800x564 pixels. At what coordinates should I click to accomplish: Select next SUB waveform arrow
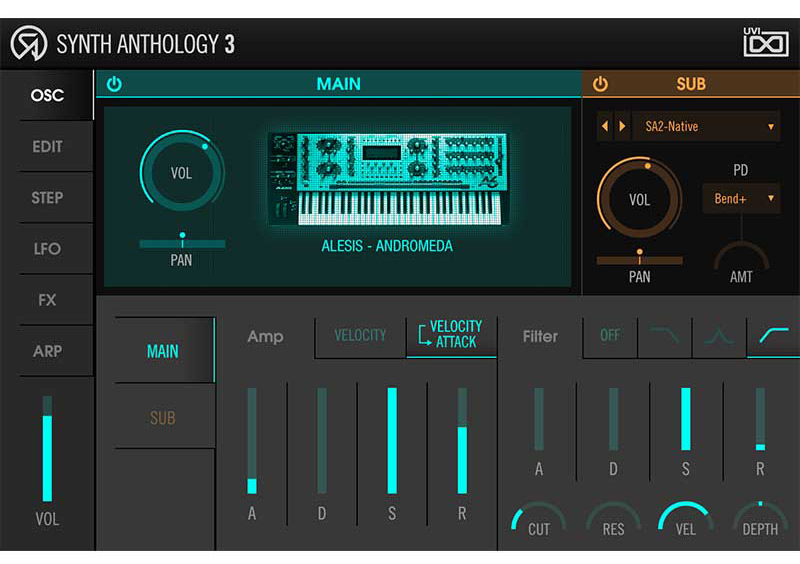(622, 126)
